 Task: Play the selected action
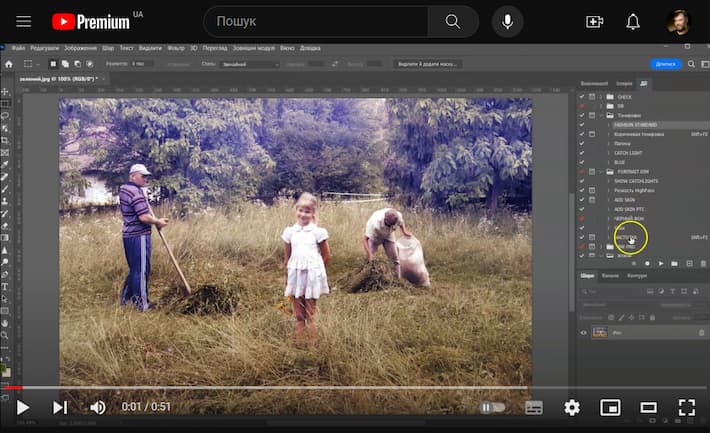click(661, 264)
